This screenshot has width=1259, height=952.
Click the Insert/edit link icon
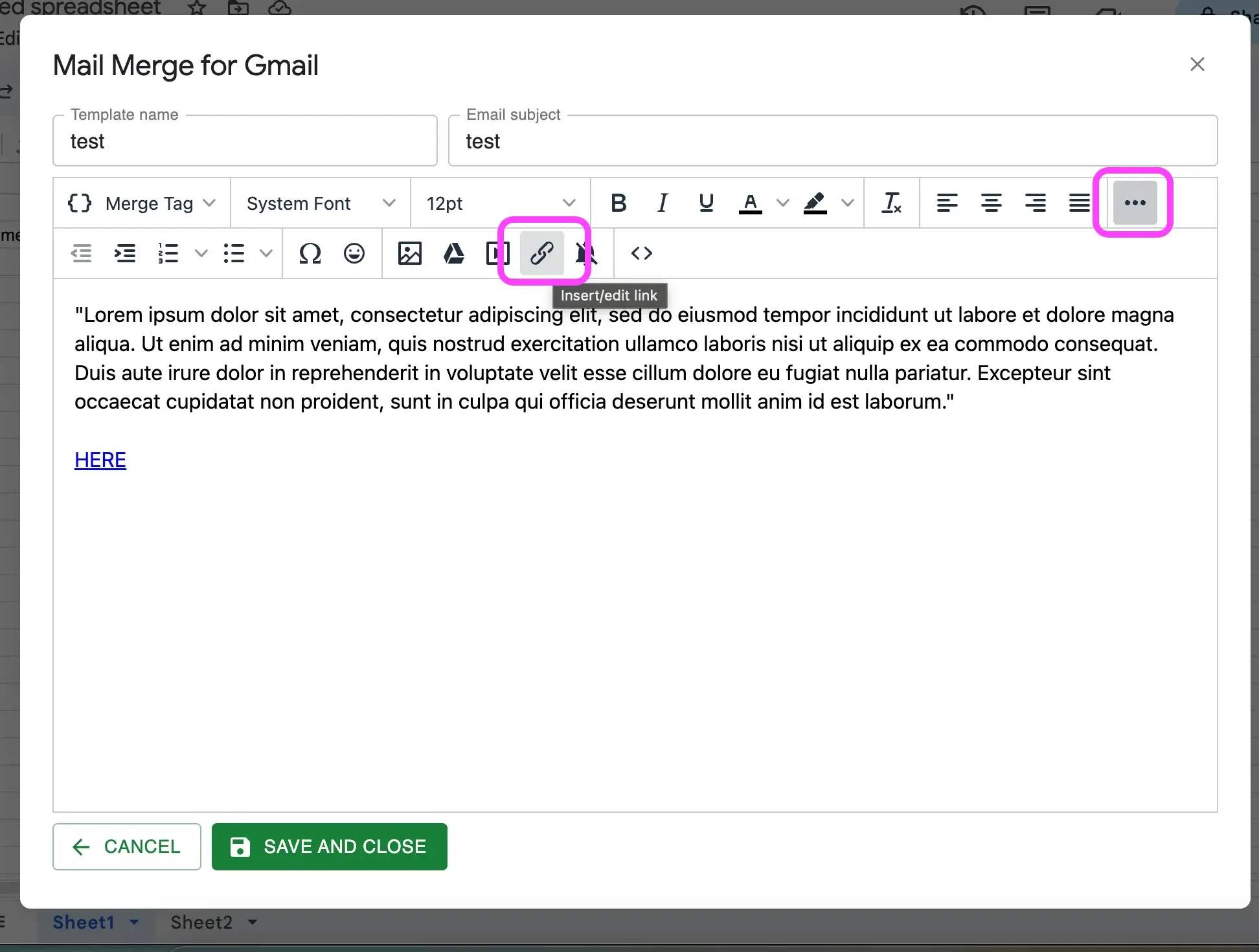click(x=541, y=253)
